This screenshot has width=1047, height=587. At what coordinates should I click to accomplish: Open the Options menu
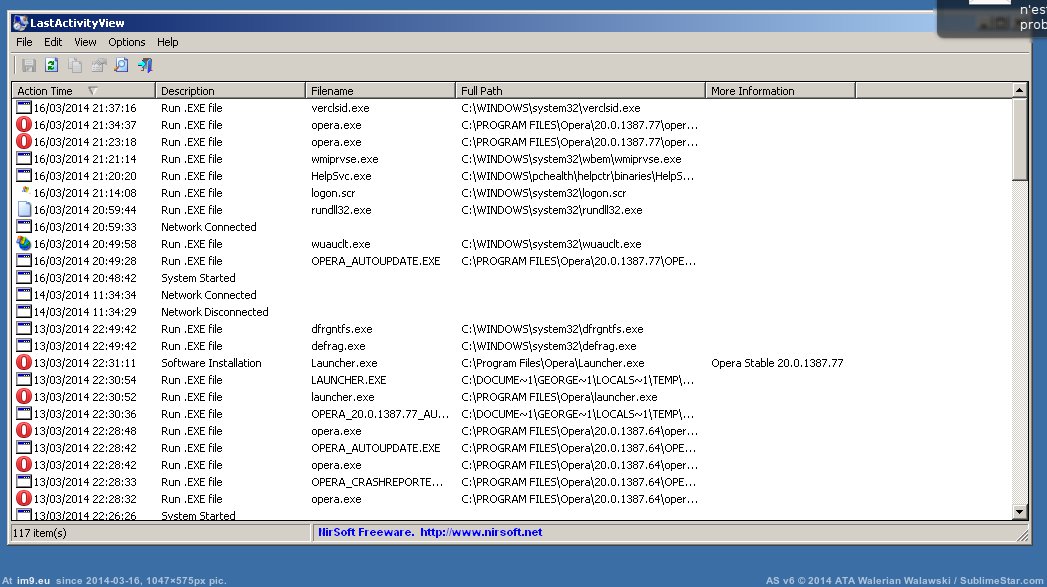click(127, 42)
